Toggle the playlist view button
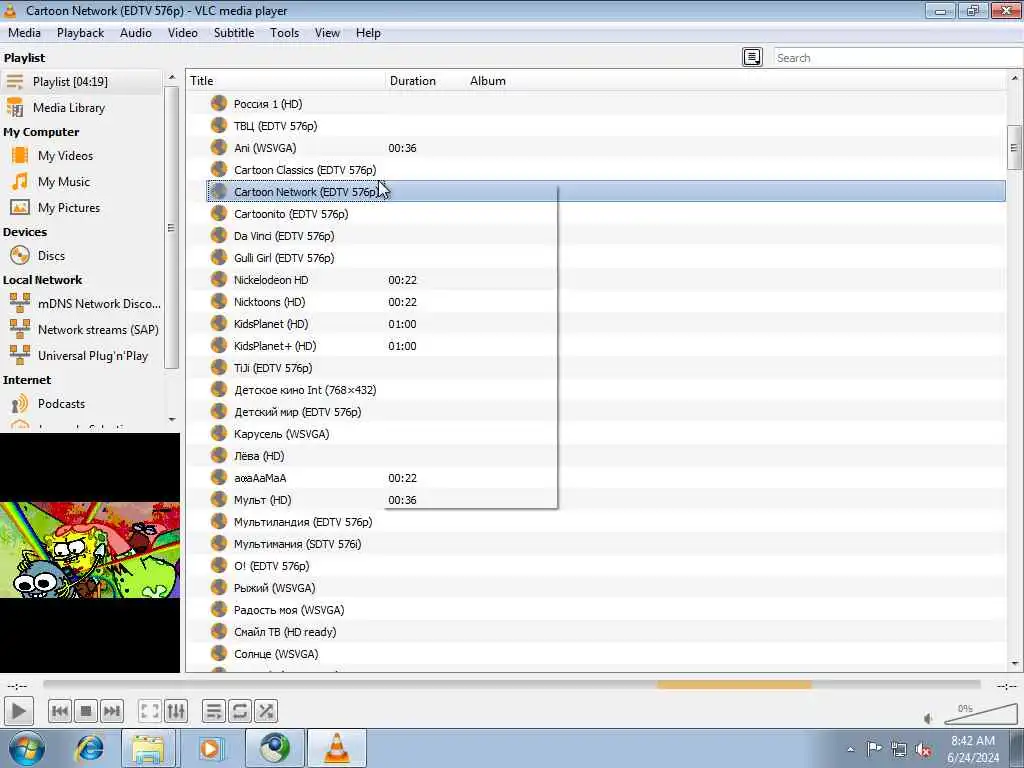 coord(214,711)
